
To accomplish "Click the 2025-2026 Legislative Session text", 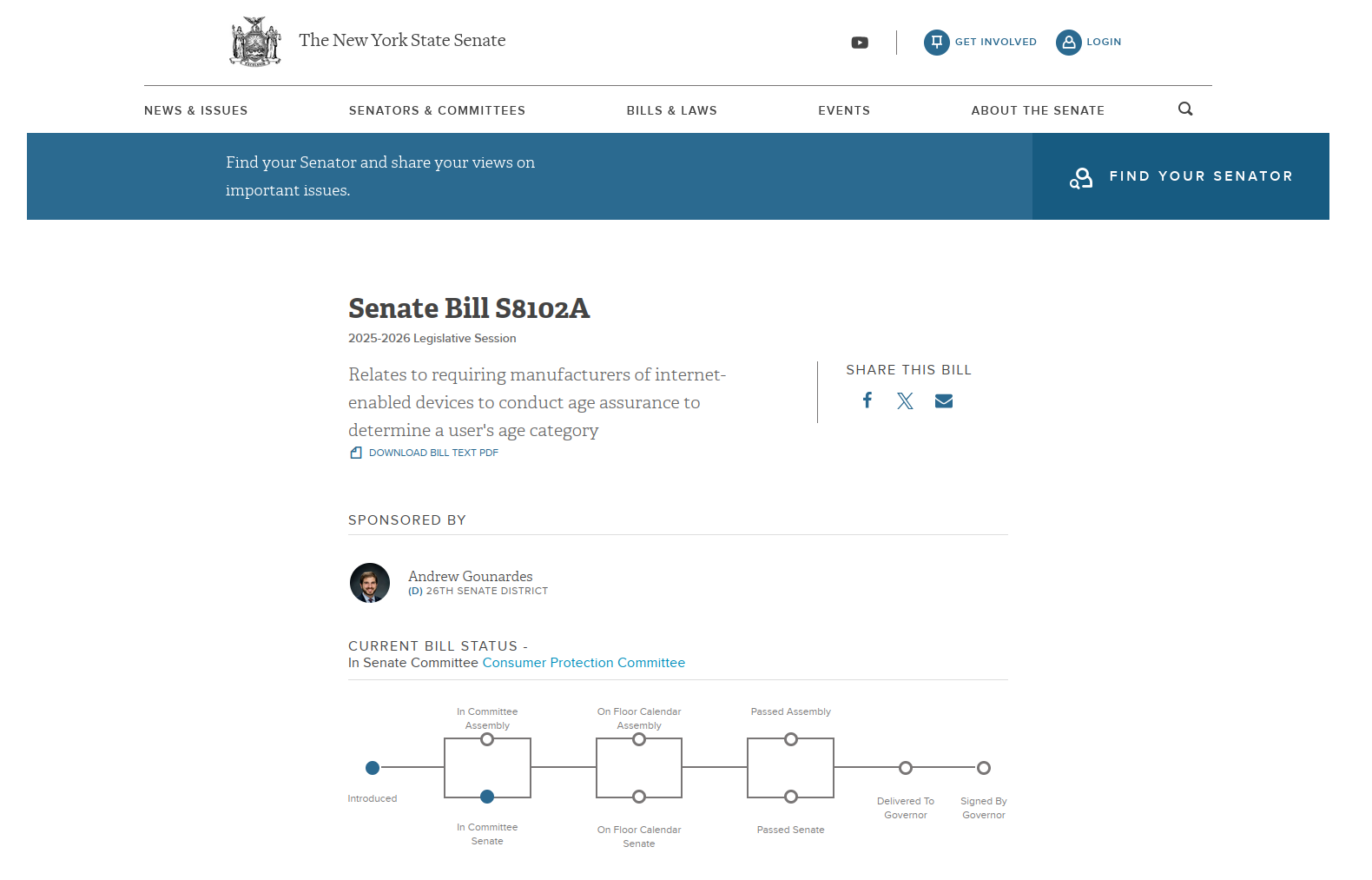I will pos(432,338).
